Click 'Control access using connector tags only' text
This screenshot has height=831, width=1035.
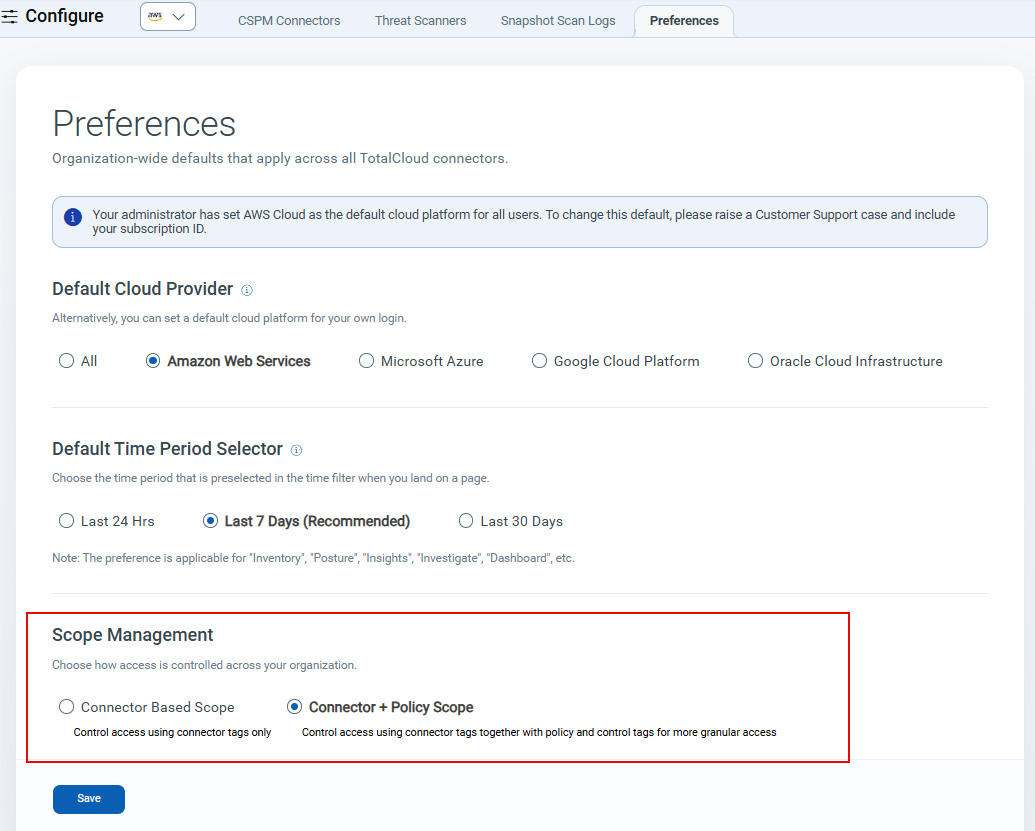point(172,732)
